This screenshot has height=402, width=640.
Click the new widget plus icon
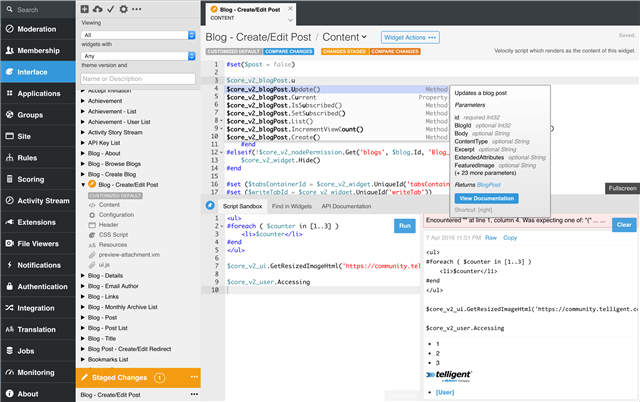pos(84,9)
